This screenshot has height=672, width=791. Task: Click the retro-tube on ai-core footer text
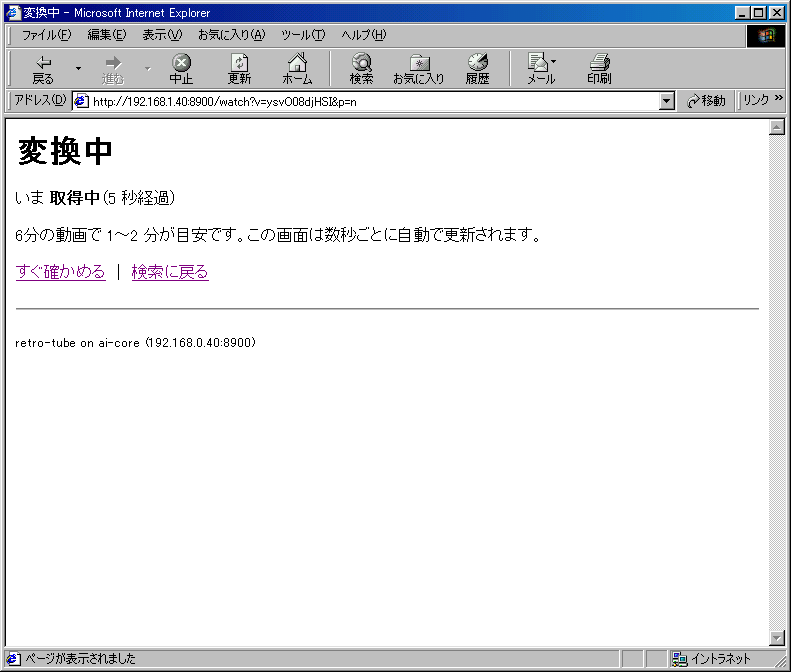pos(135,343)
